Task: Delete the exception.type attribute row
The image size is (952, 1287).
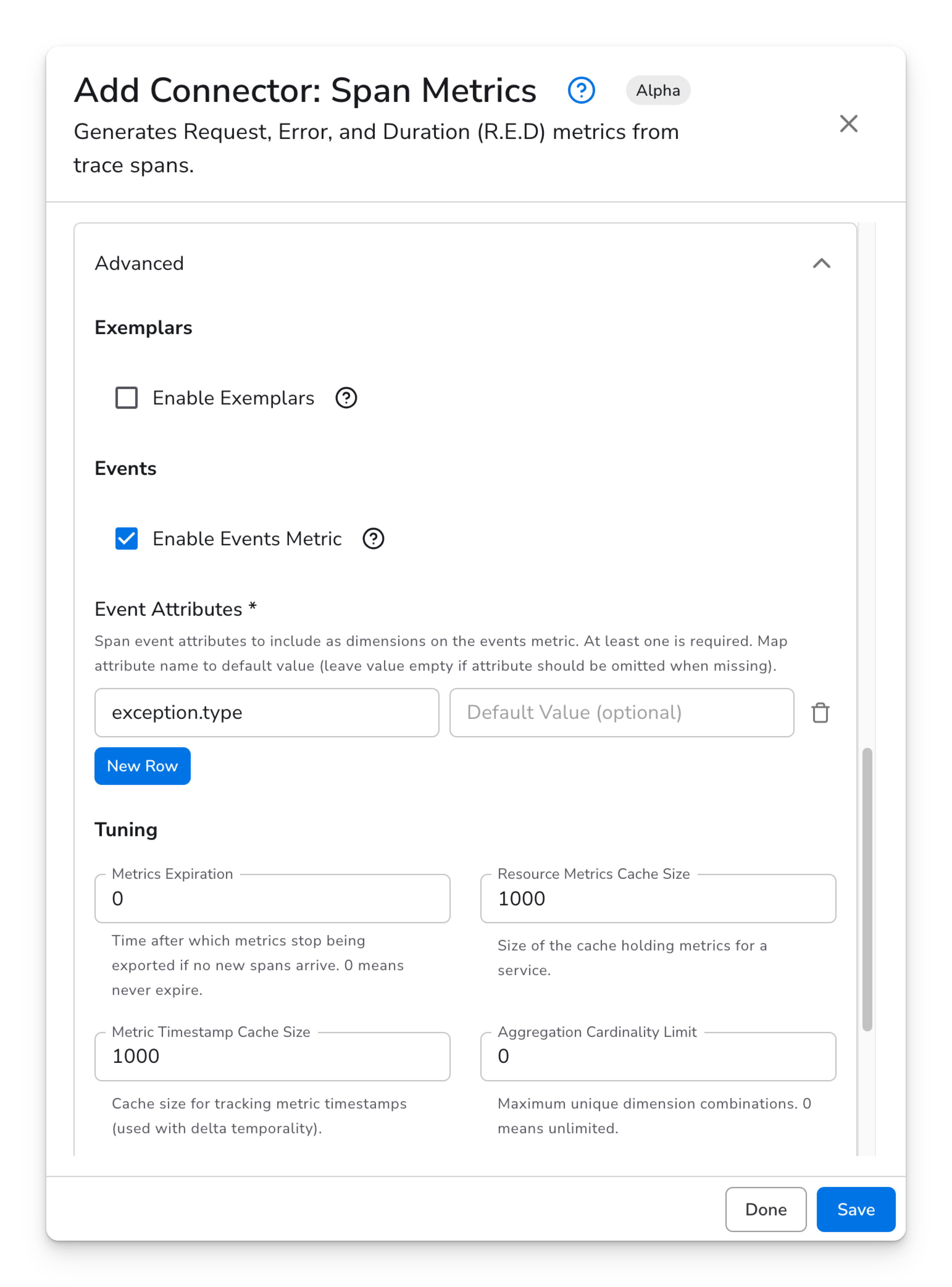Action: [x=820, y=713]
